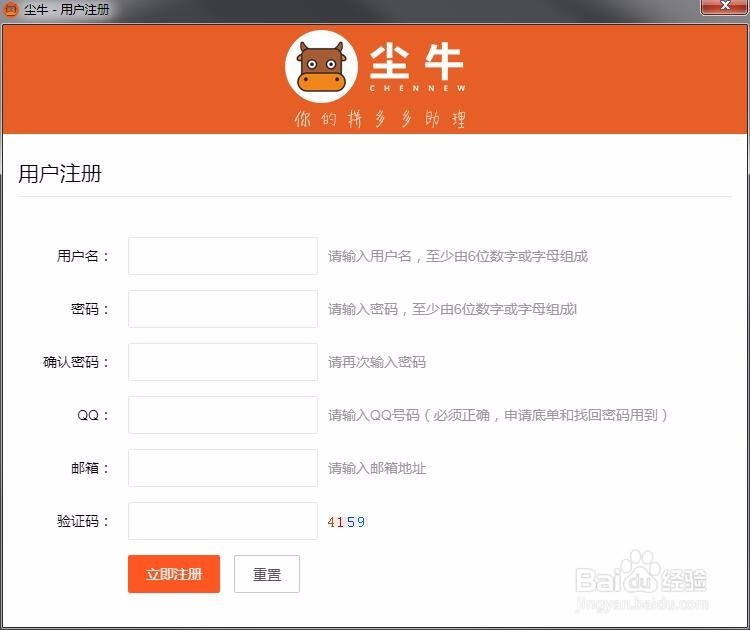Refresh the 4159 captcha code image
The width and height of the screenshot is (750, 630).
346,522
